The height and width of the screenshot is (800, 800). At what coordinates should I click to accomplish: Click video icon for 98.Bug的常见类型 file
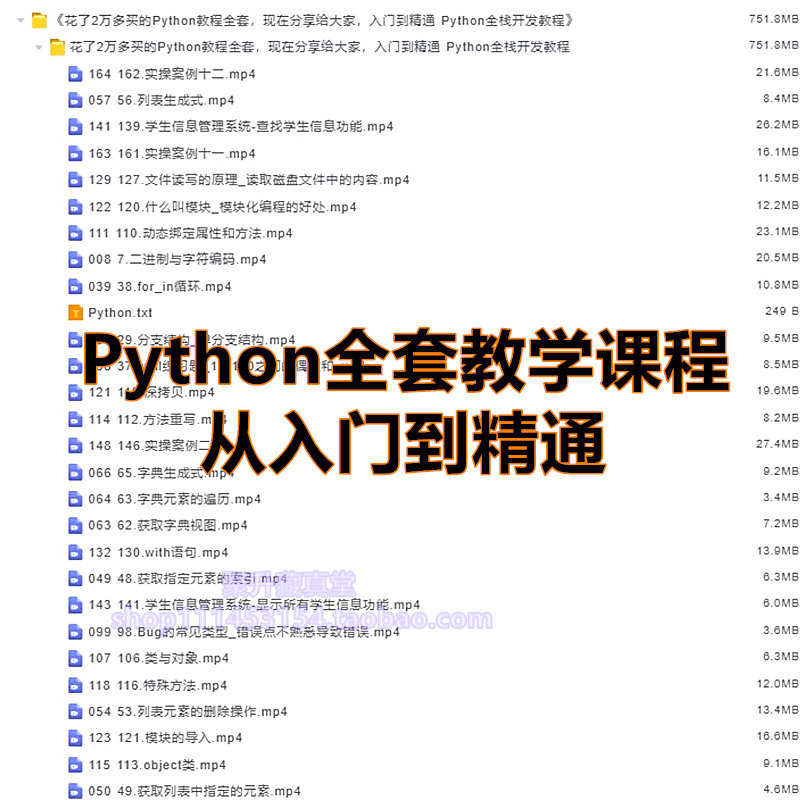(x=75, y=632)
